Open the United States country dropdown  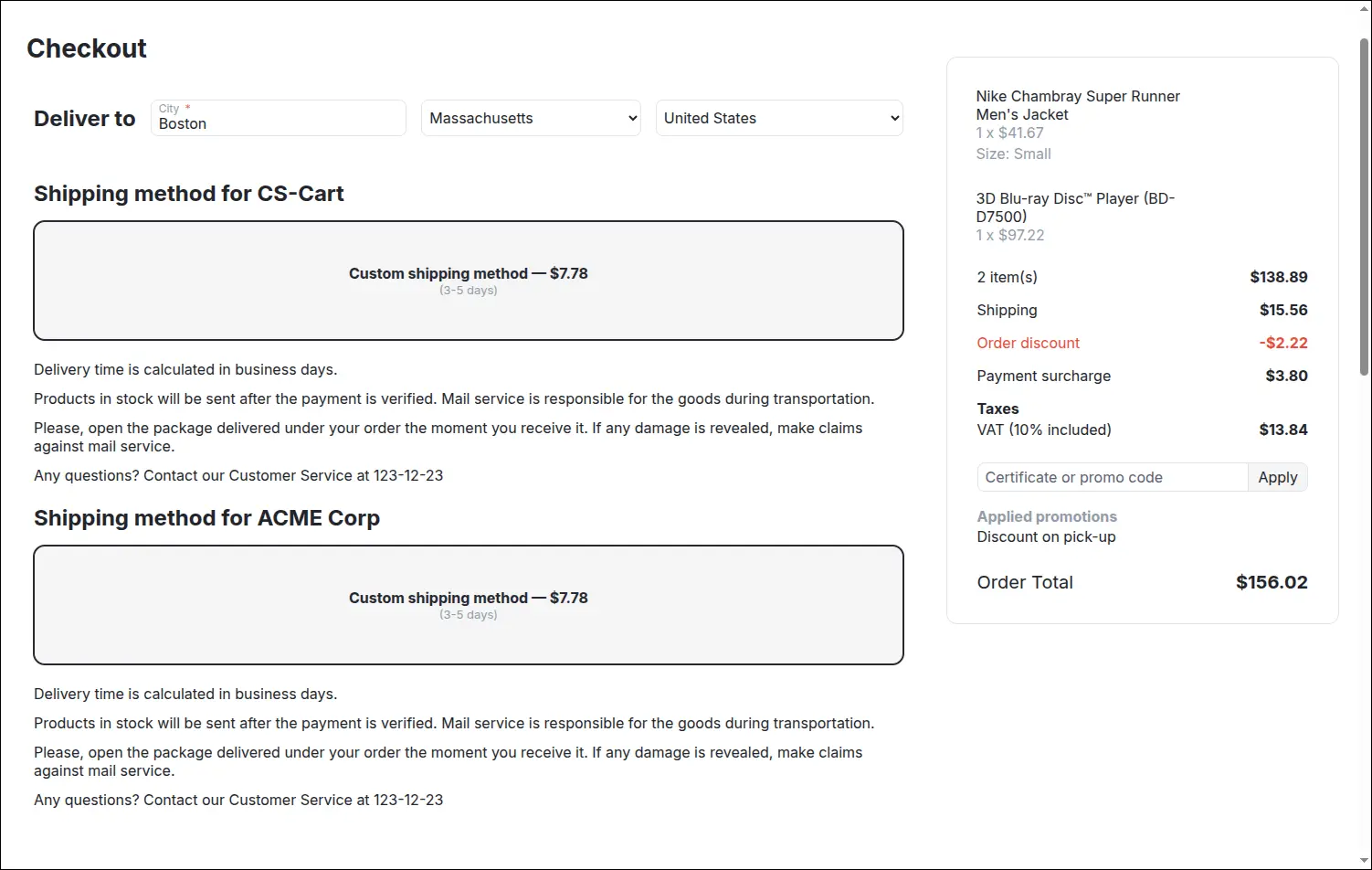[x=779, y=118]
